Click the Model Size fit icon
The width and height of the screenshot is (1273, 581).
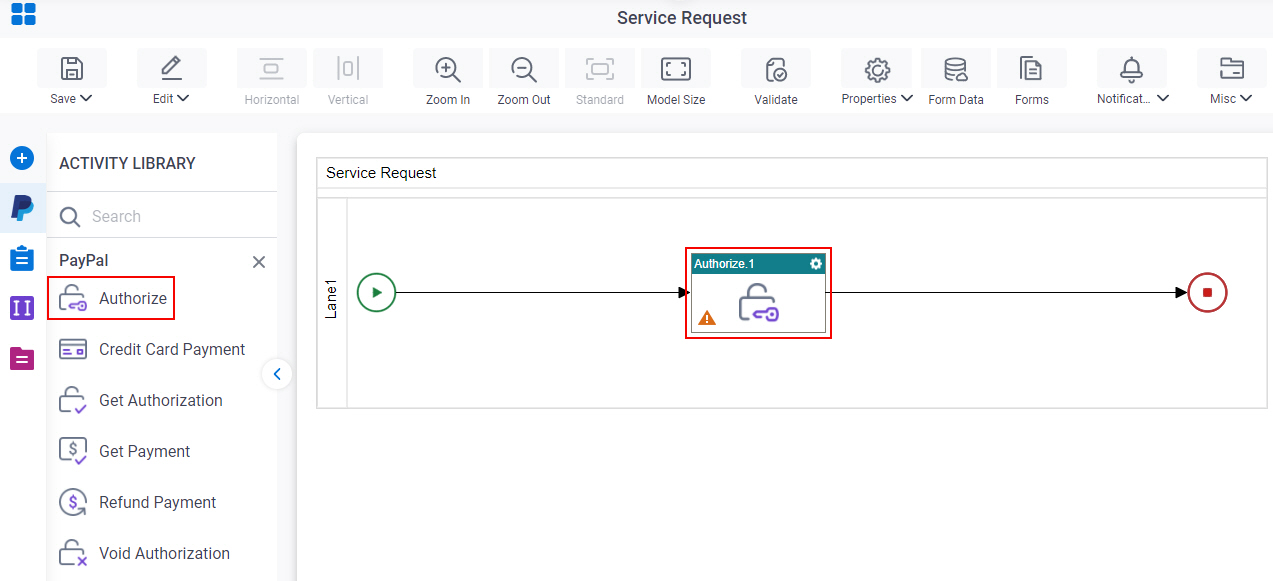(x=676, y=68)
